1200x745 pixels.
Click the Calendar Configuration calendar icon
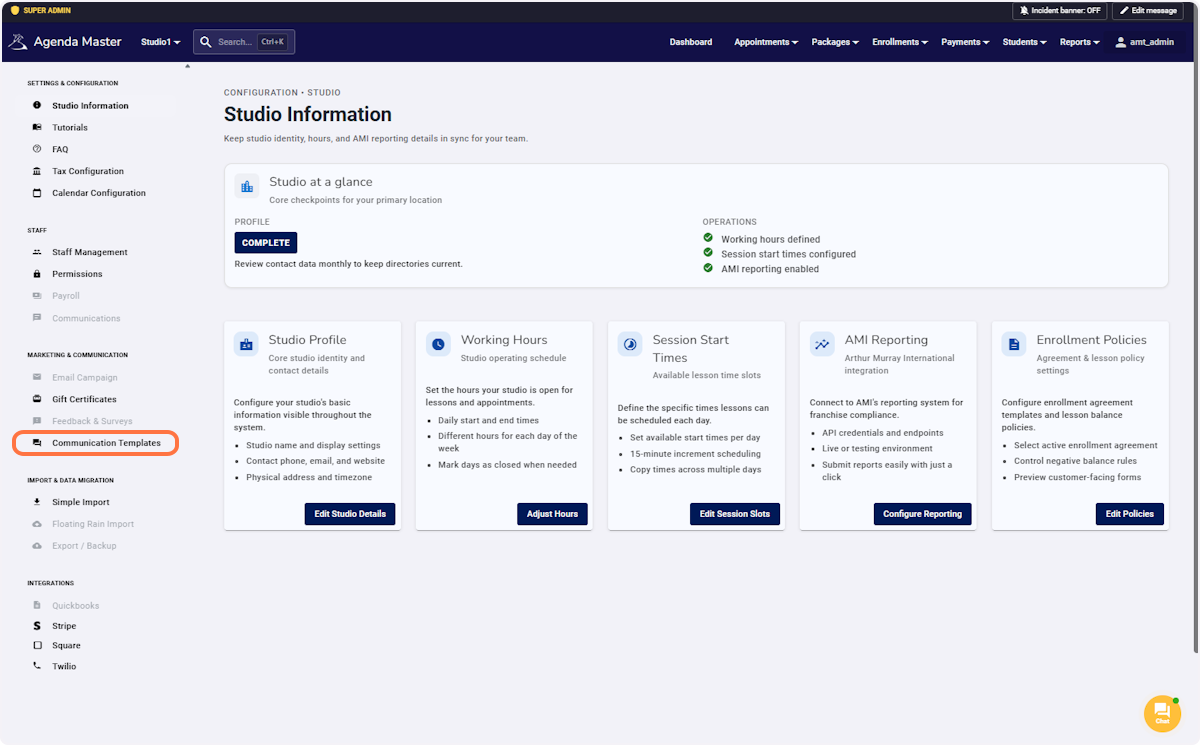pyautogui.click(x=37, y=193)
